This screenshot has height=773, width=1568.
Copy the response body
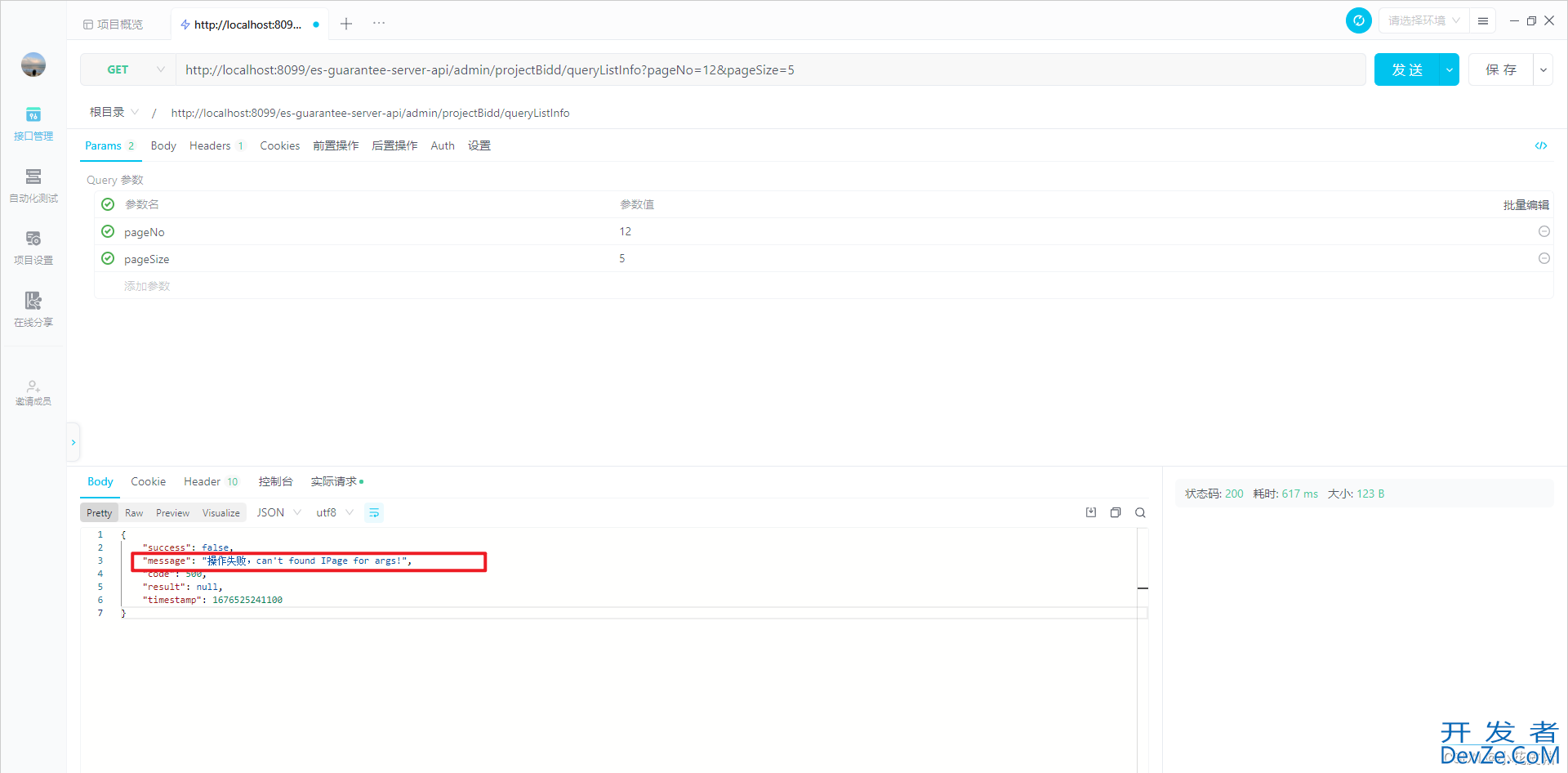[x=1116, y=512]
